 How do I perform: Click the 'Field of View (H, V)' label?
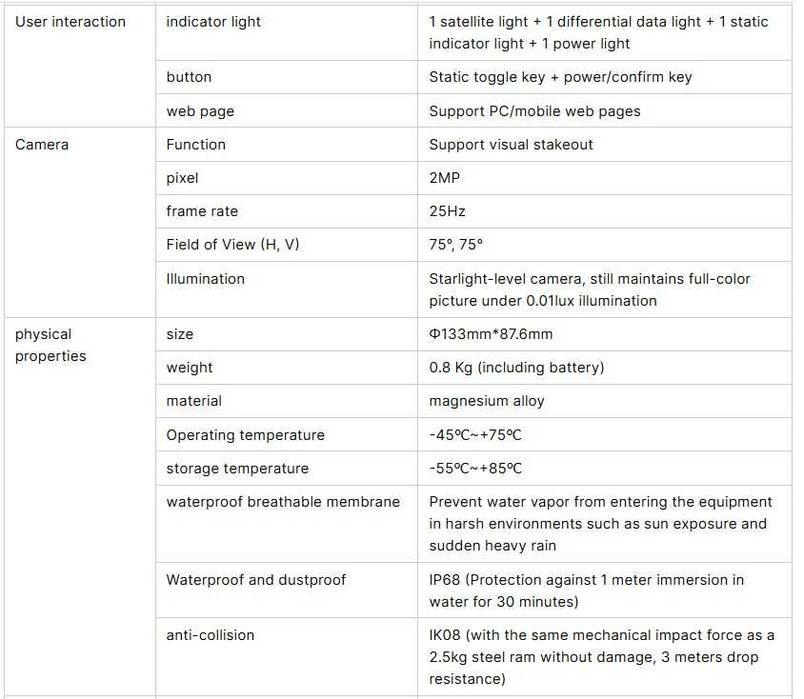click(232, 245)
